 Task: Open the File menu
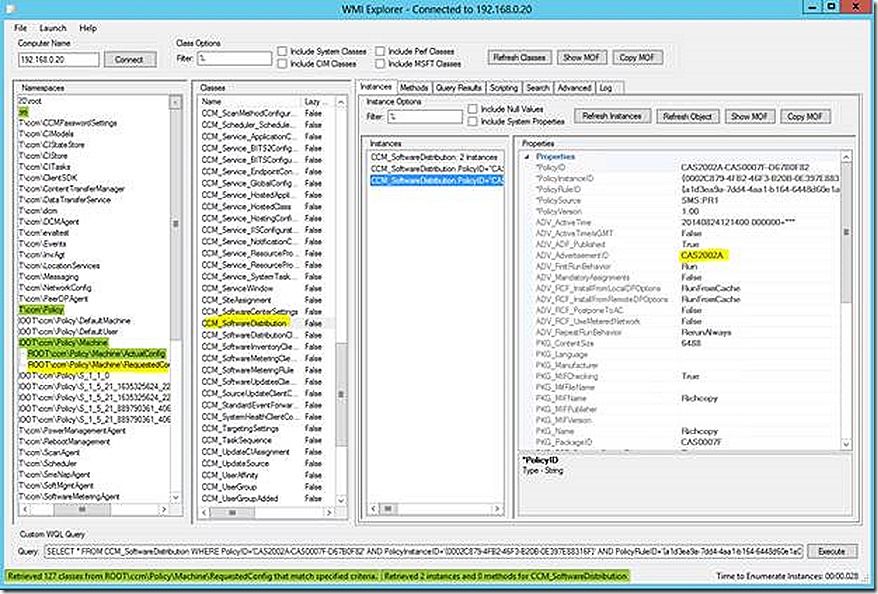click(20, 28)
